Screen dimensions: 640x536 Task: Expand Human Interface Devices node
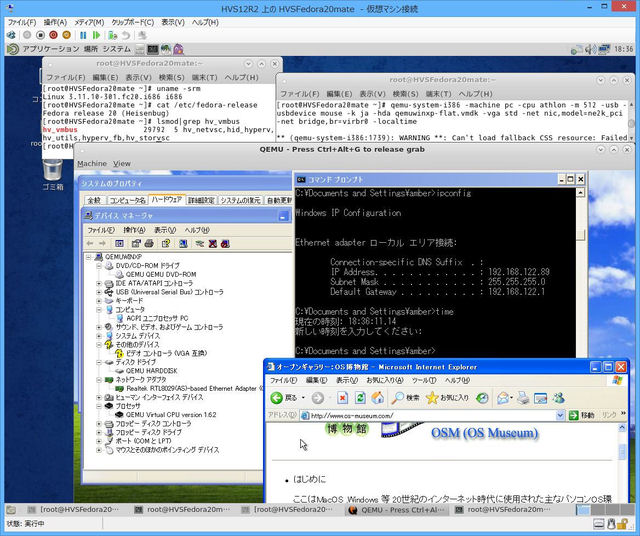[99, 397]
